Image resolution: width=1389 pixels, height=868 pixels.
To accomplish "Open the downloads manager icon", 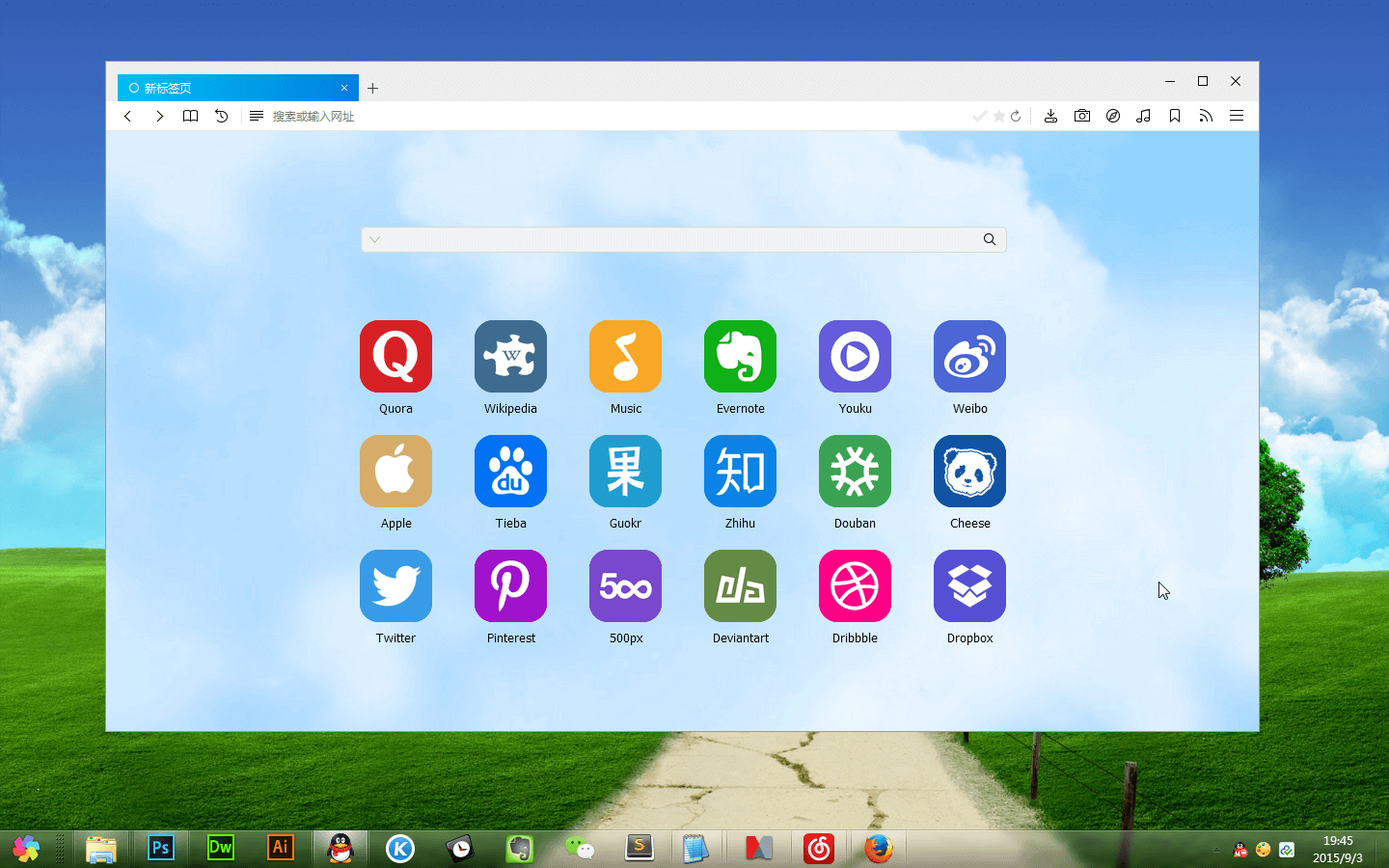I will pyautogui.click(x=1050, y=116).
